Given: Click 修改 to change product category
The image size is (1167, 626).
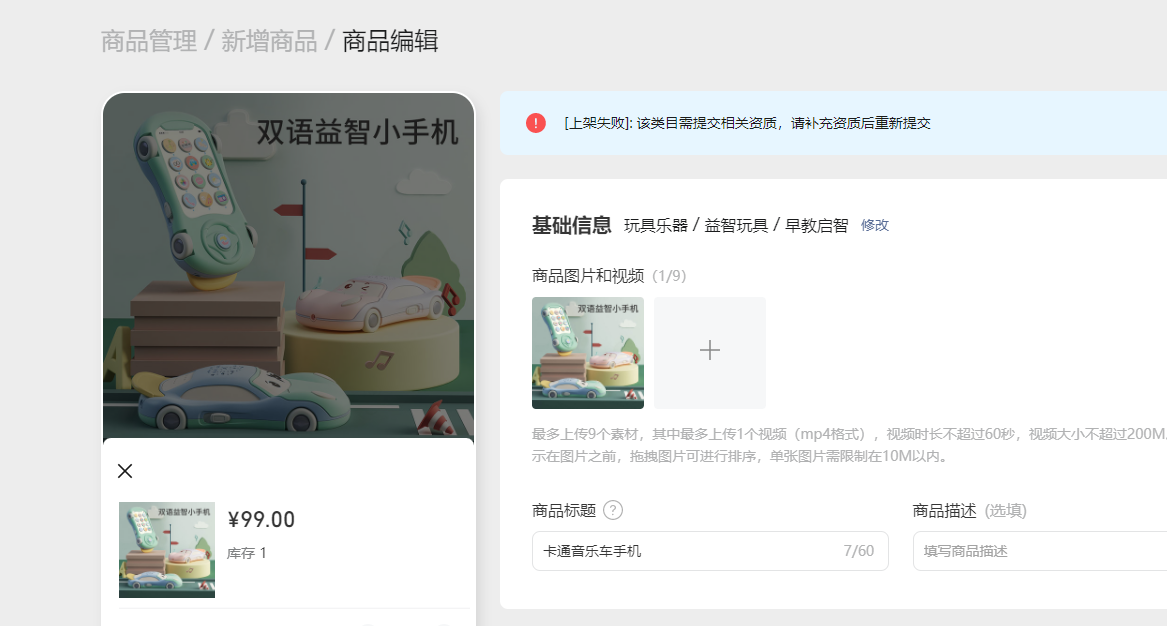Looking at the screenshot, I should pyautogui.click(x=875, y=225).
